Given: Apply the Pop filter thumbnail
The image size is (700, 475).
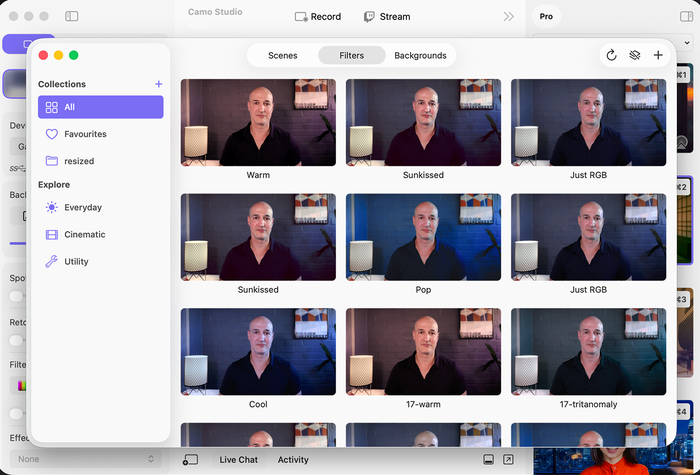Looking at the screenshot, I should tap(423, 237).
